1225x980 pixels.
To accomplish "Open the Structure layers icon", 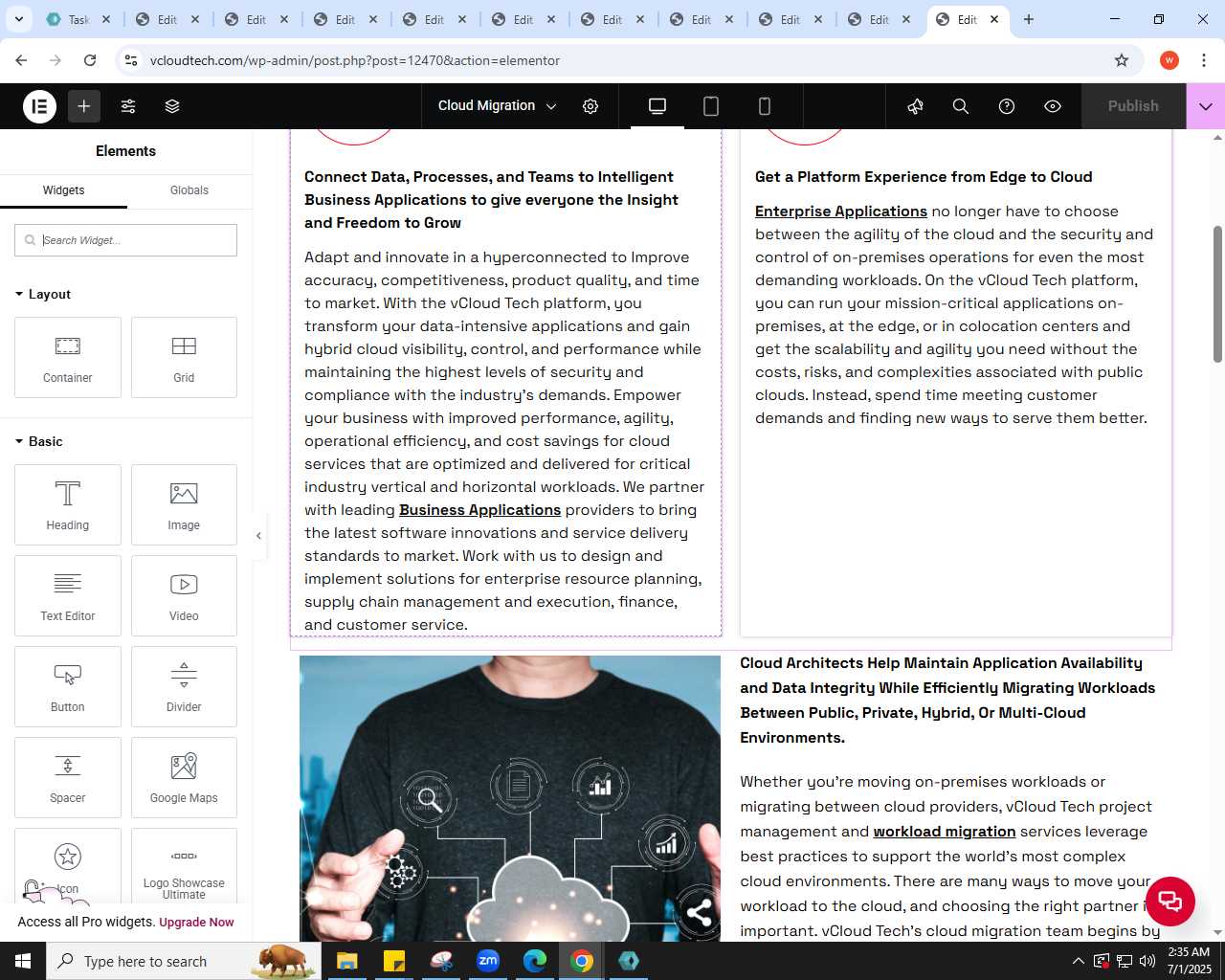I will [172, 106].
